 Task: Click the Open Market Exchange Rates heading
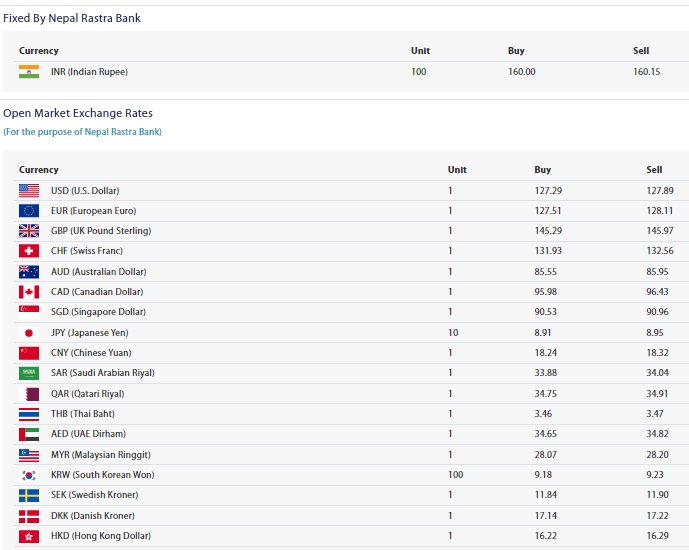pyautogui.click(x=78, y=114)
